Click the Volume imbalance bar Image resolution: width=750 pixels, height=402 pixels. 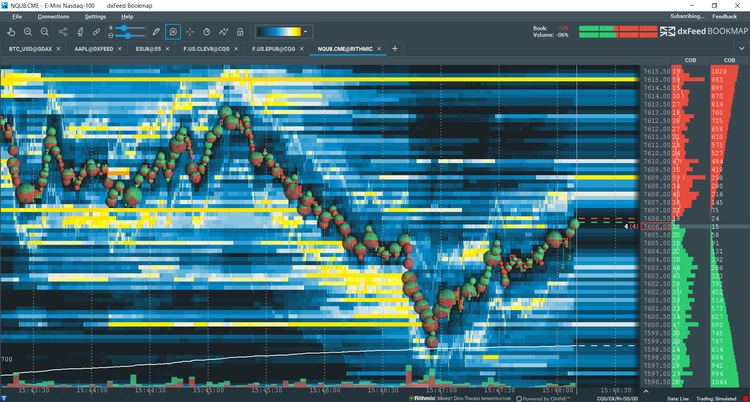click(x=618, y=35)
